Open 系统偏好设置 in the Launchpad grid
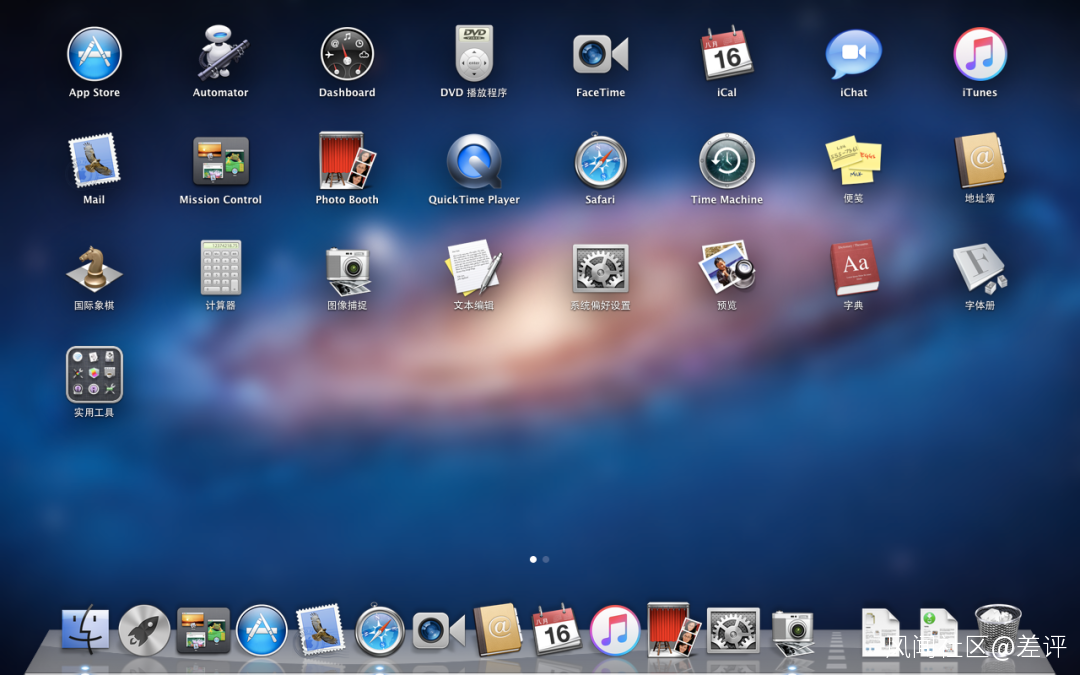1080x675 pixels. tap(600, 268)
